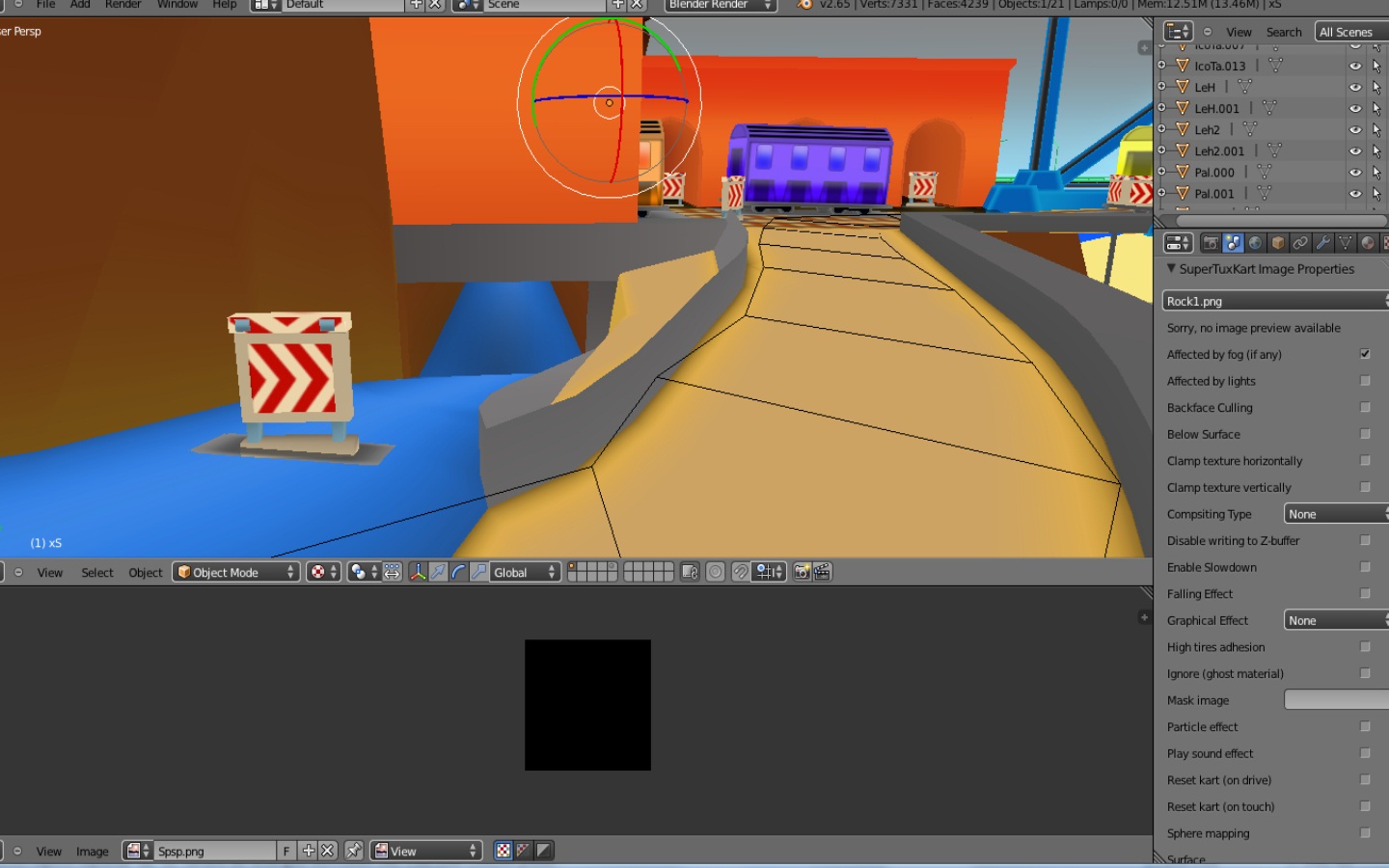Open the Object Mode dropdown
1389x868 pixels.
tap(236, 572)
